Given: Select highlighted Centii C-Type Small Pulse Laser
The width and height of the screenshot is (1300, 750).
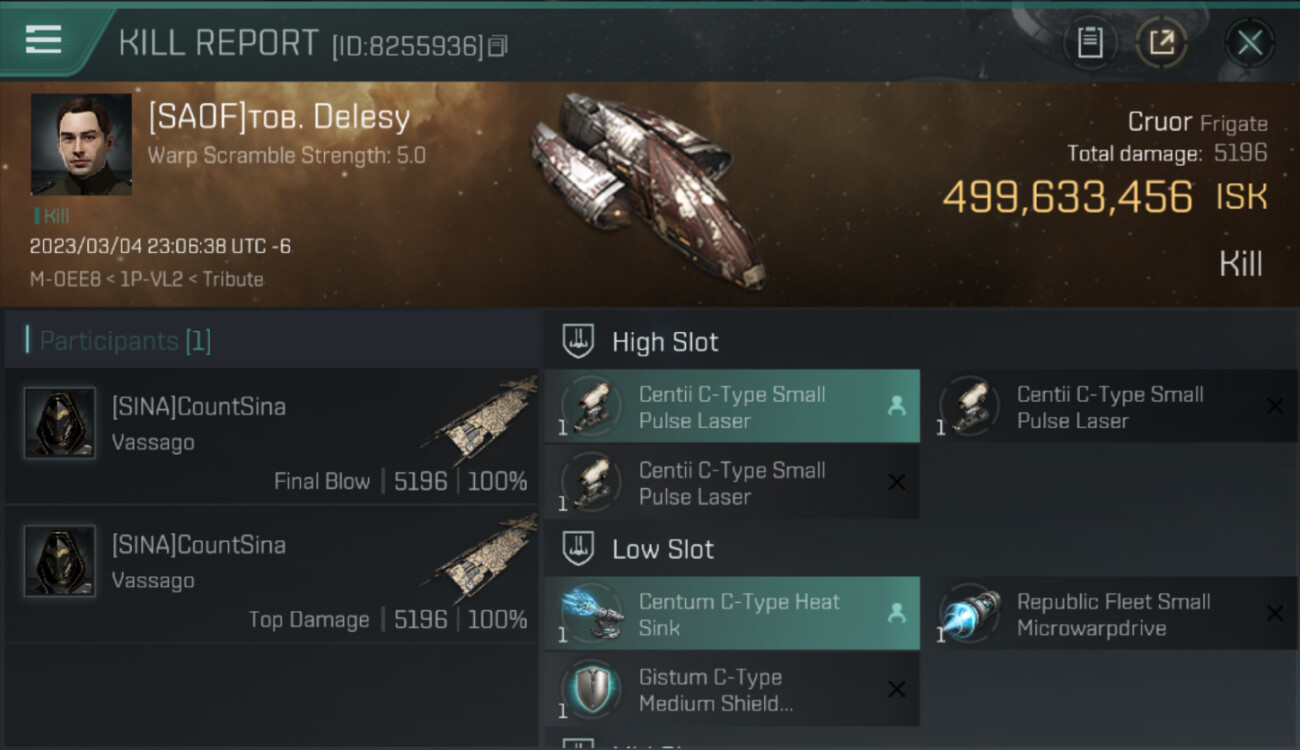Looking at the screenshot, I should pyautogui.click(x=732, y=407).
